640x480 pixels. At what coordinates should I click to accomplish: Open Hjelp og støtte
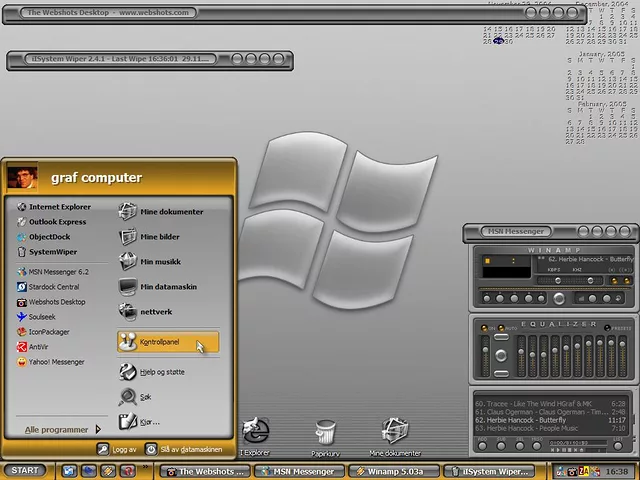point(151,372)
